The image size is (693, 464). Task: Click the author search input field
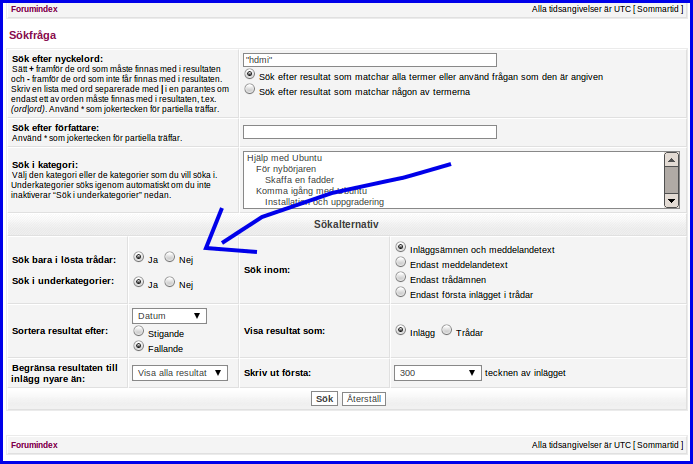(x=370, y=132)
